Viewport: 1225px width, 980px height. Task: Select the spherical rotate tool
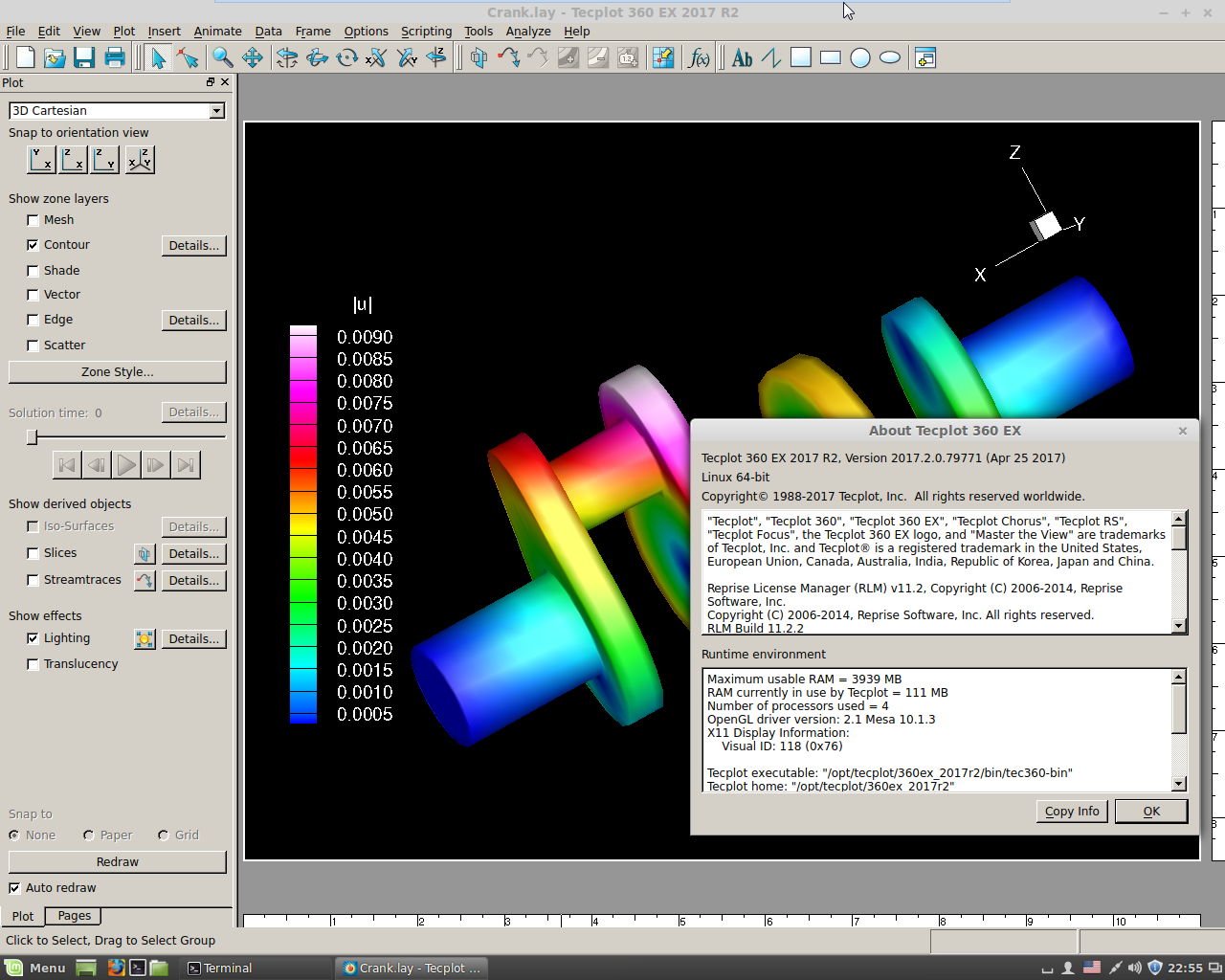(x=287, y=57)
